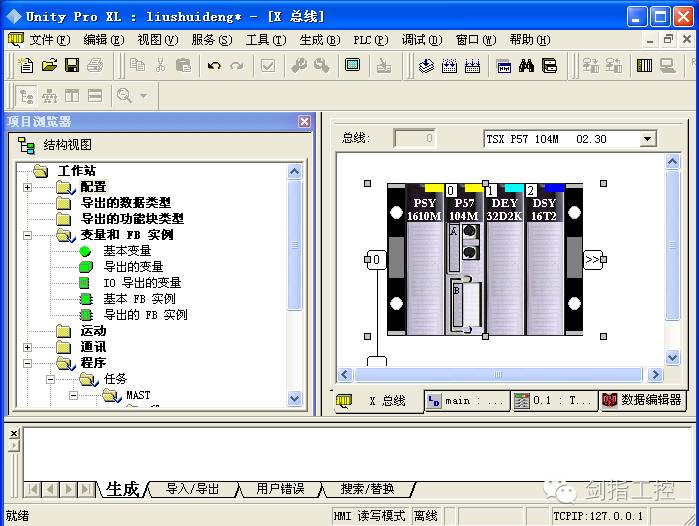Image resolution: width=699 pixels, height=526 pixels.
Task: Open the zoom magnifier dropdown arrow
Action: [144, 95]
